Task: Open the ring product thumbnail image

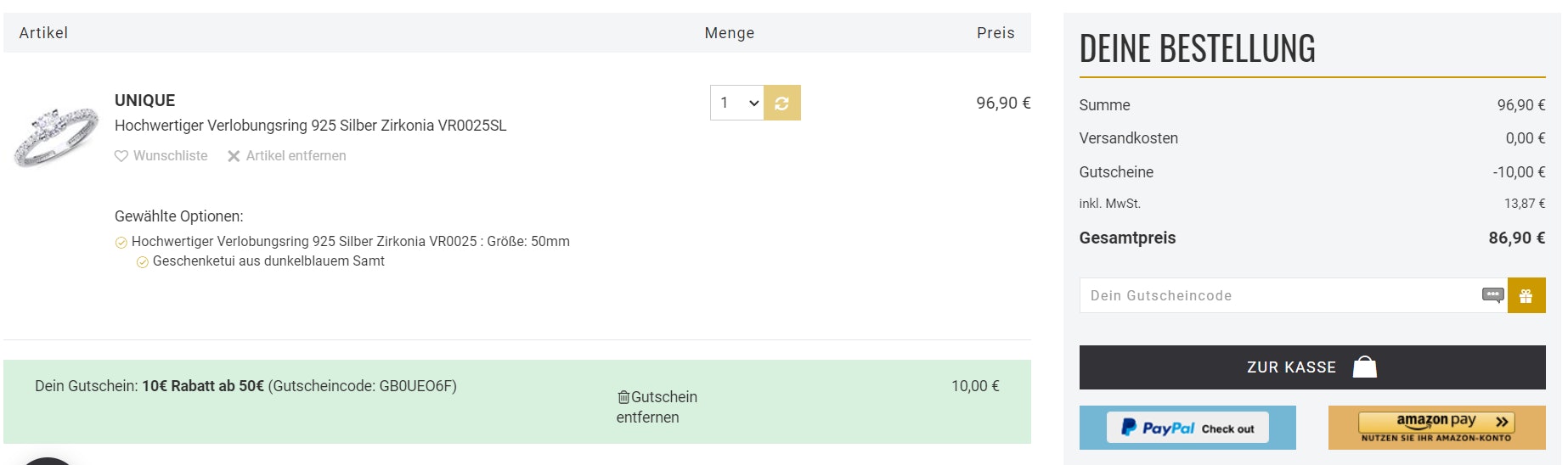Action: click(56, 136)
